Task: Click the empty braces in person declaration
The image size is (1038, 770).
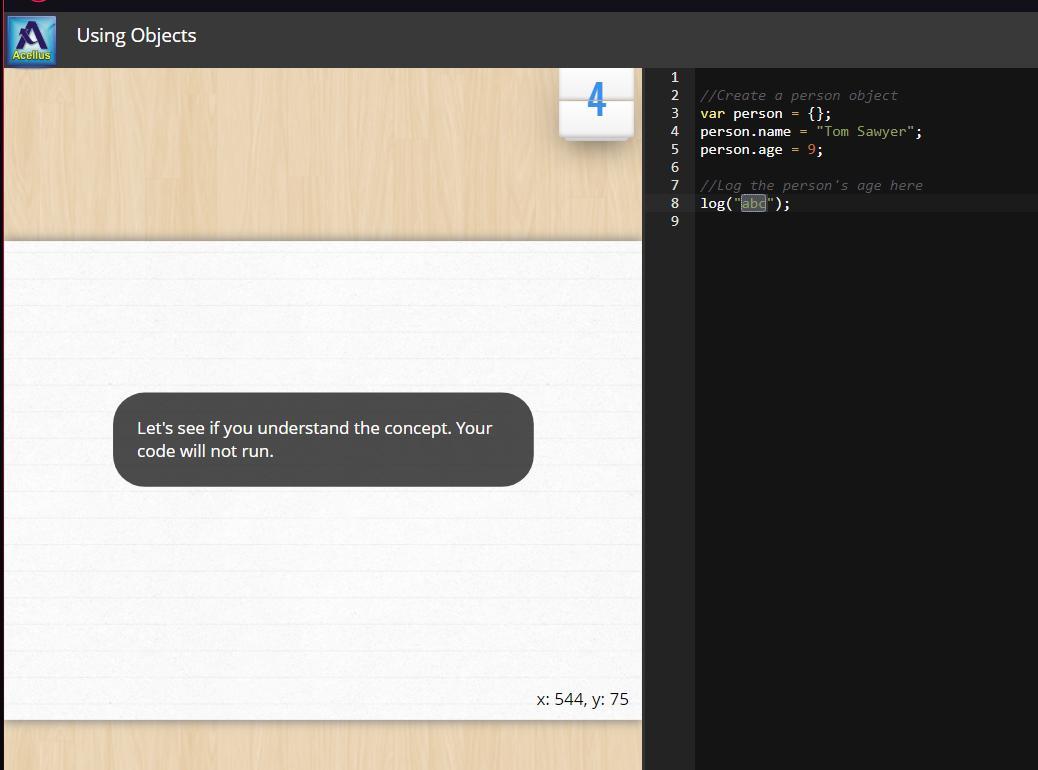Action: tap(815, 114)
